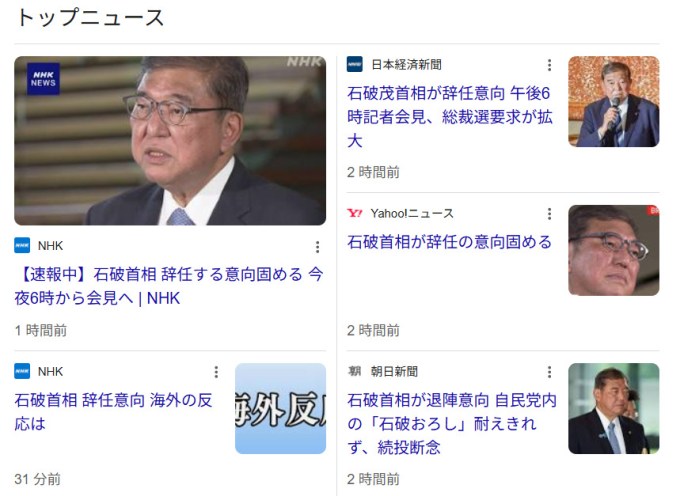Open options menu for NHK breaking news story

317,247
